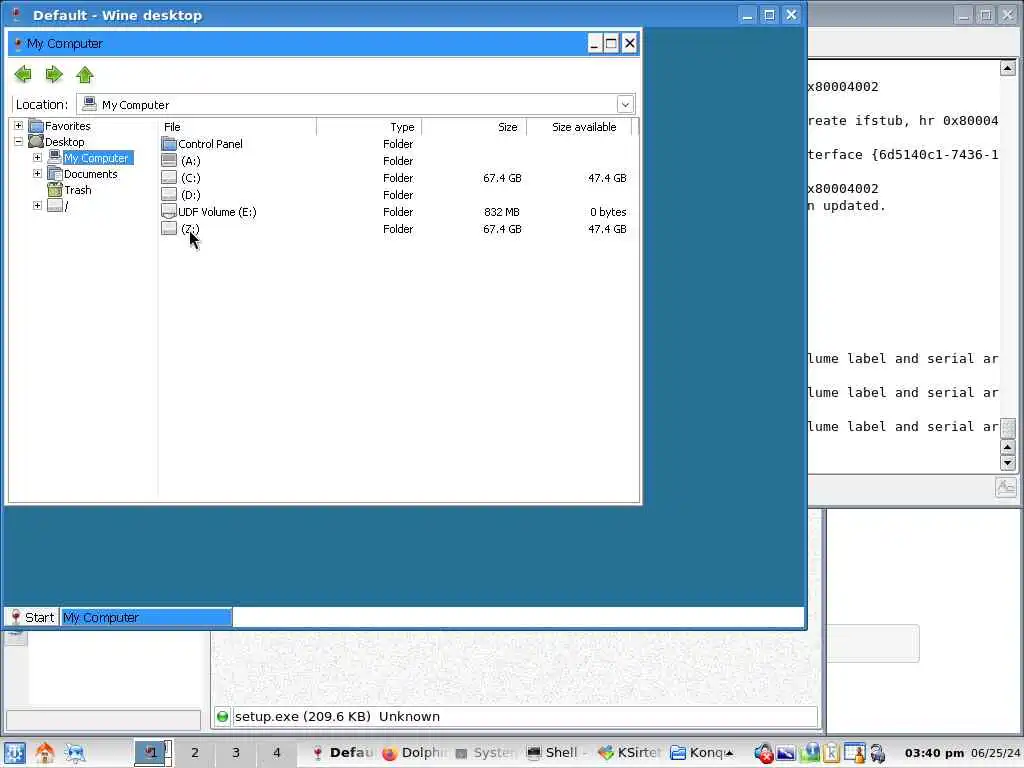Sort by the Size column header
The height and width of the screenshot is (768, 1024).
[x=474, y=127]
